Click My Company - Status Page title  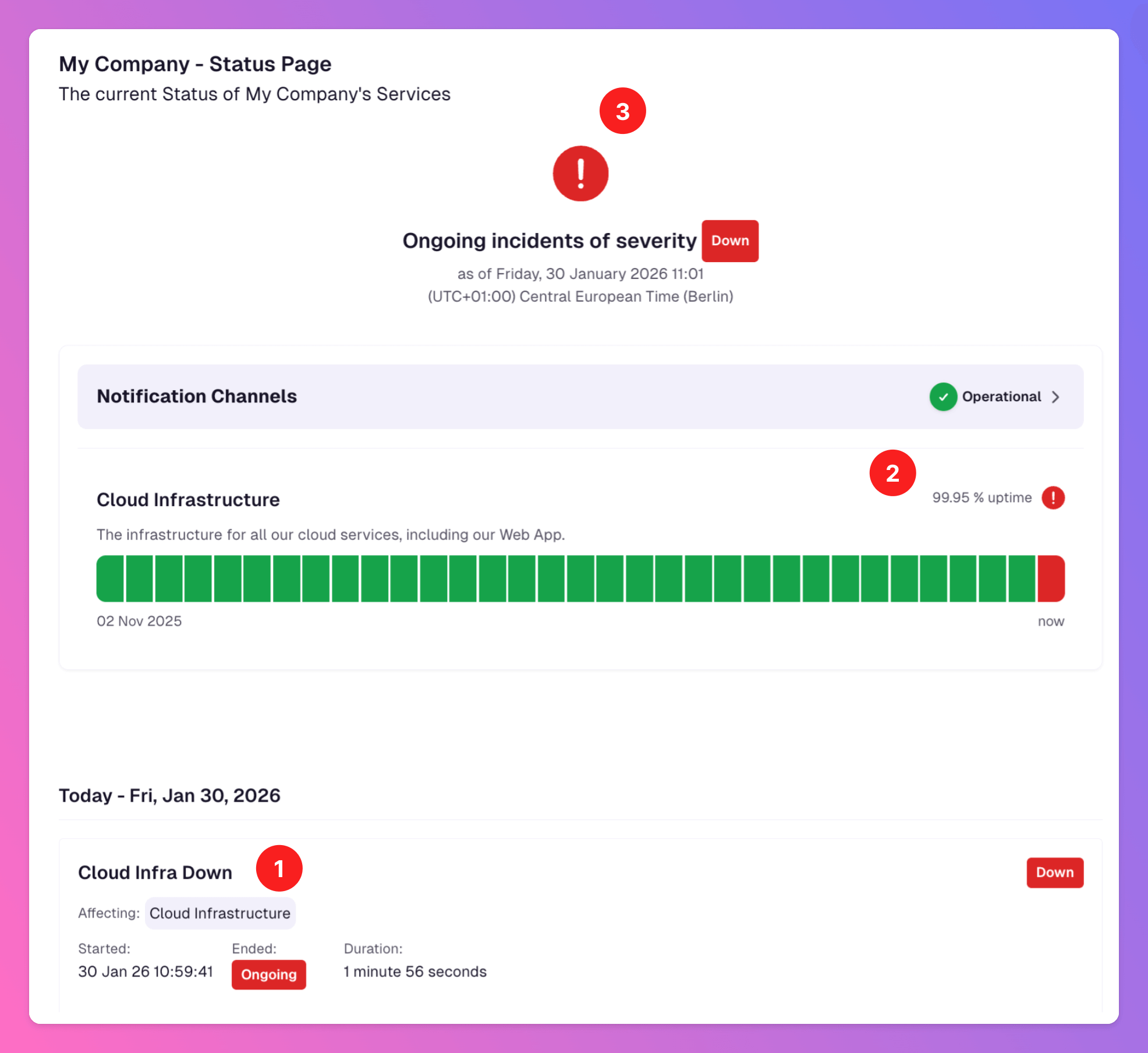point(195,64)
